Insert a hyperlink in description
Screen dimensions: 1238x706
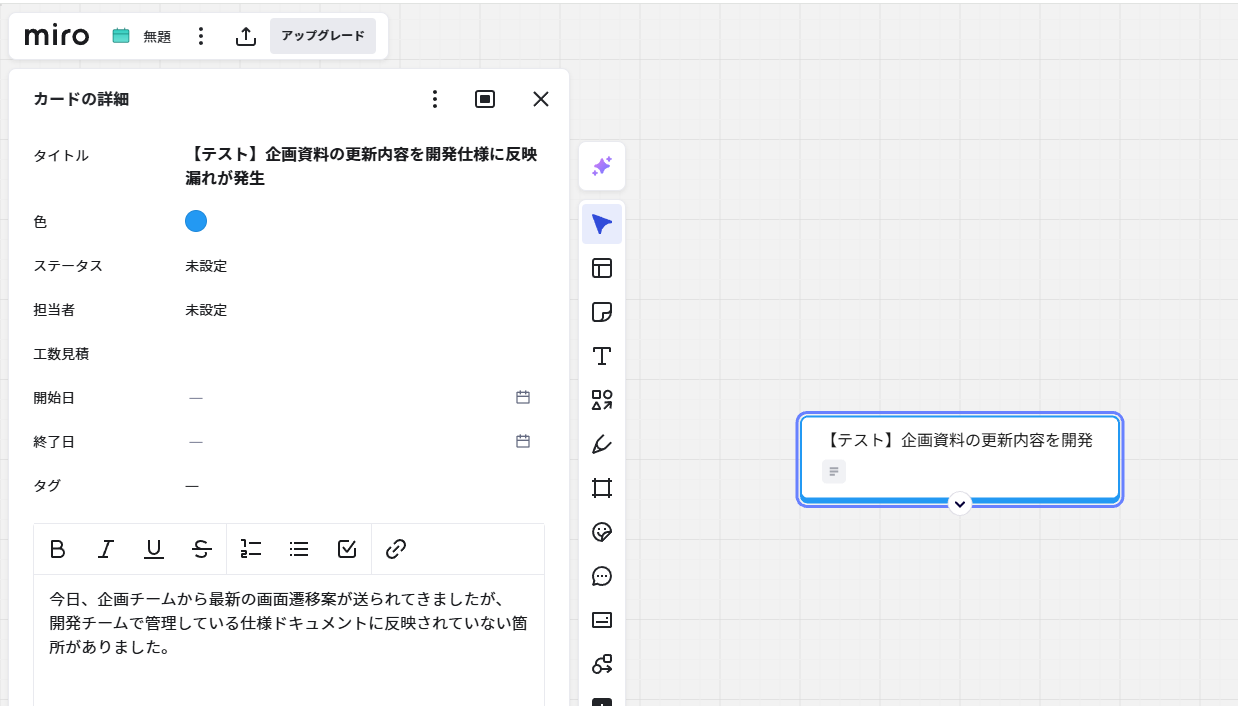click(396, 549)
